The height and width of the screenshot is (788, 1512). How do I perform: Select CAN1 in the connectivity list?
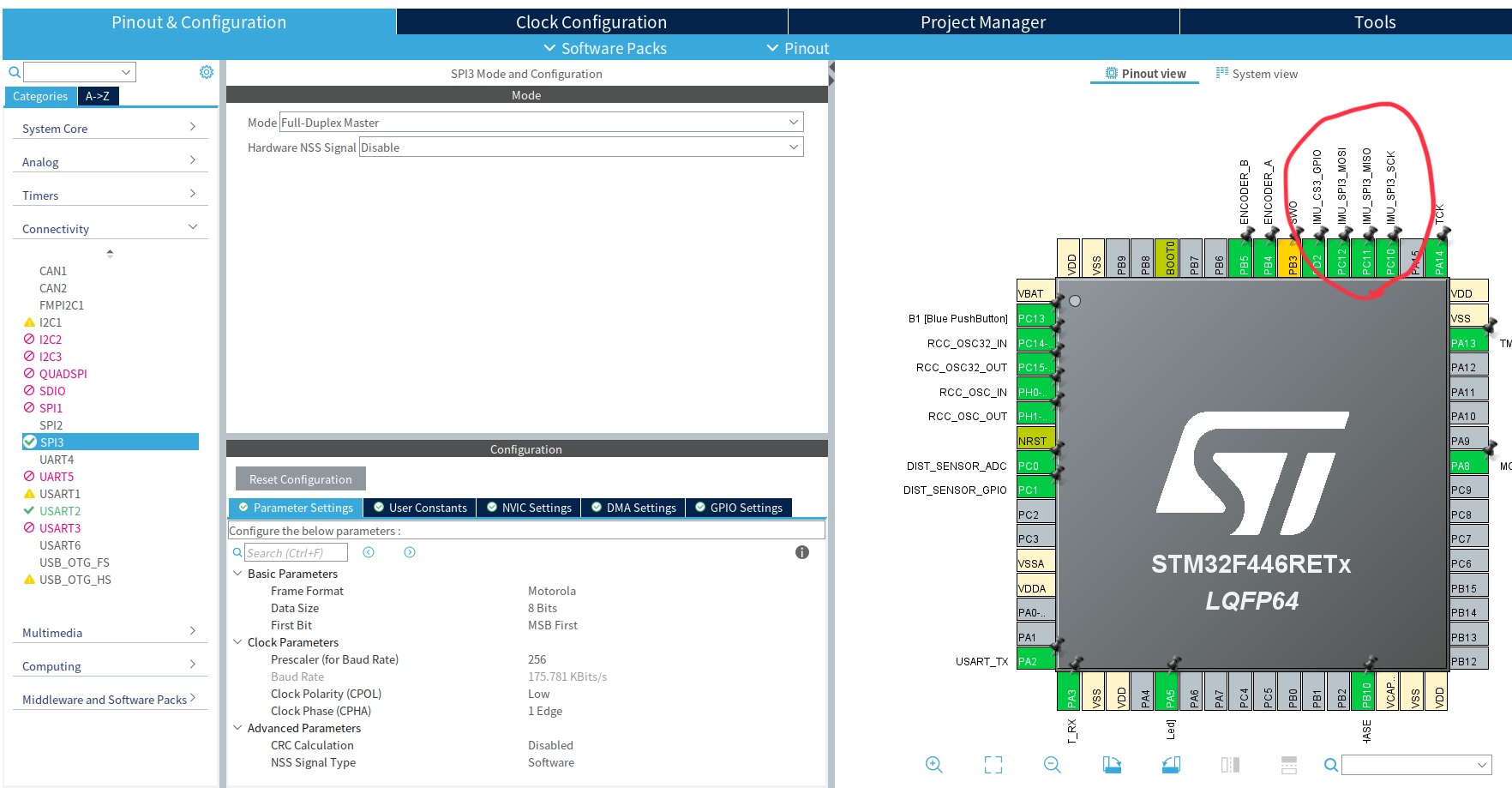click(53, 271)
